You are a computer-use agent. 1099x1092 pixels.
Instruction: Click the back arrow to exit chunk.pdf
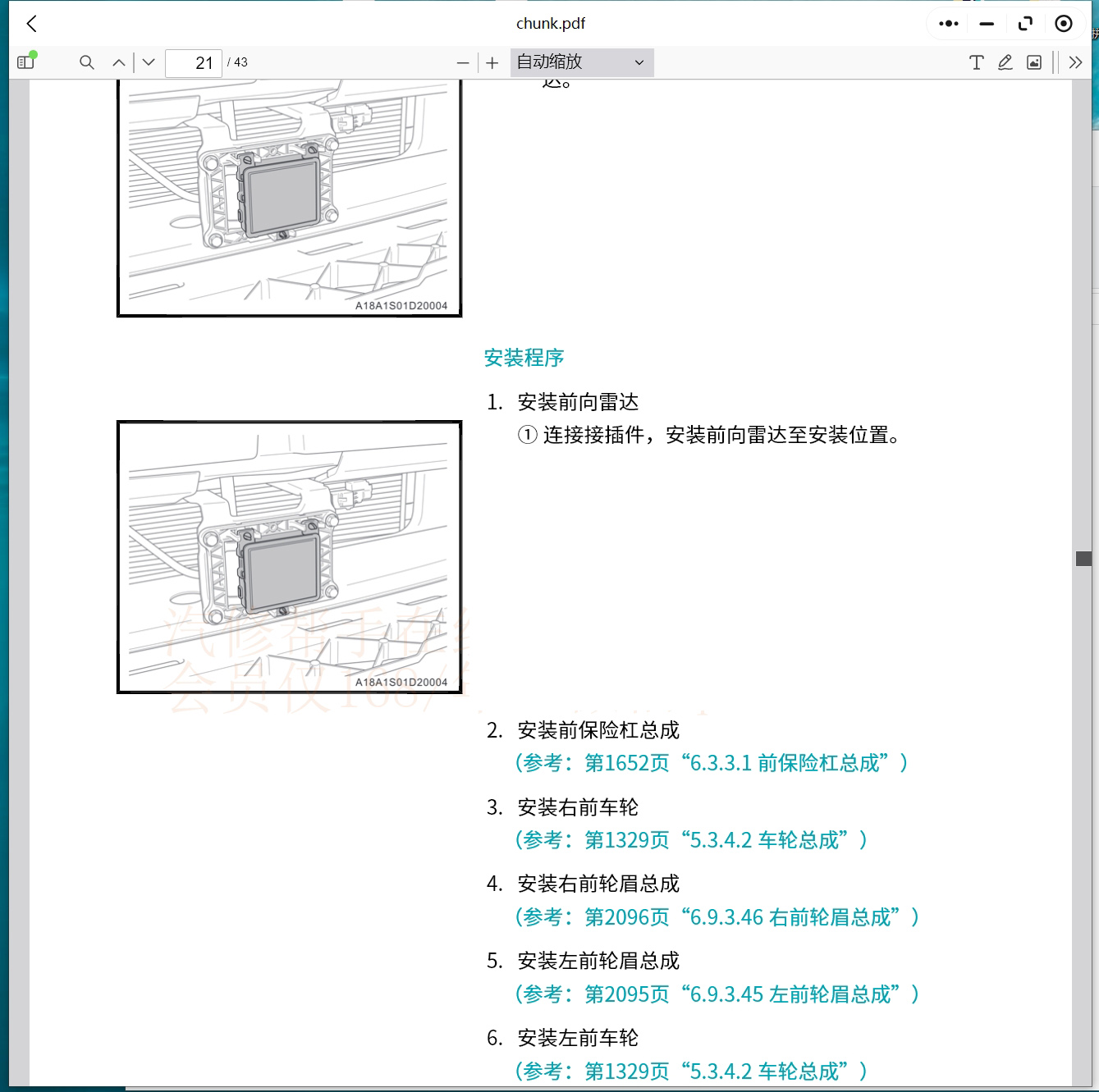31,23
